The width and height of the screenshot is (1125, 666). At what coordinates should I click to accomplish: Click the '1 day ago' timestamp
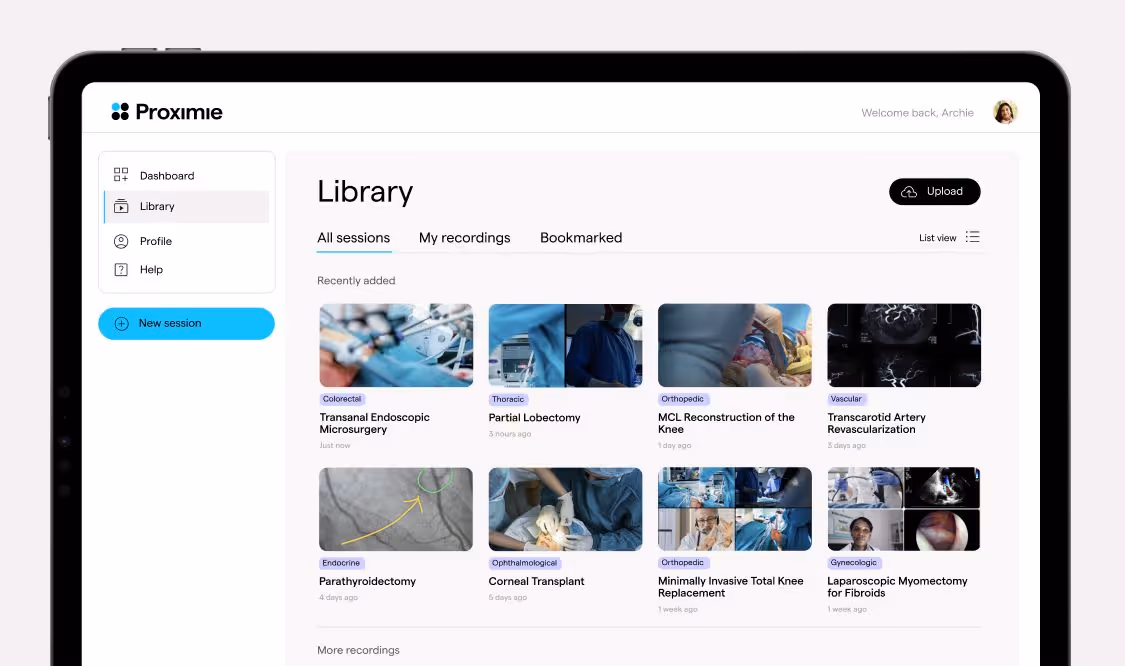tap(674, 446)
